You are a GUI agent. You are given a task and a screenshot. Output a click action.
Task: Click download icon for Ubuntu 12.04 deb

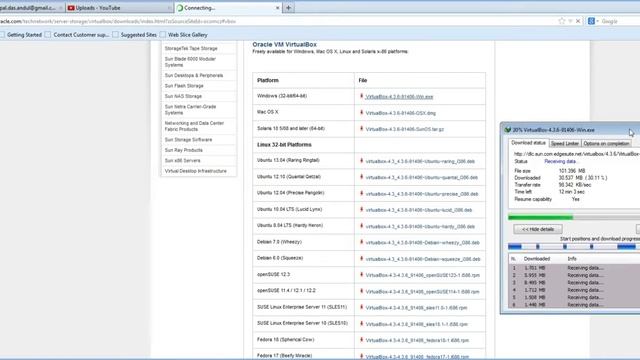tap(361, 193)
